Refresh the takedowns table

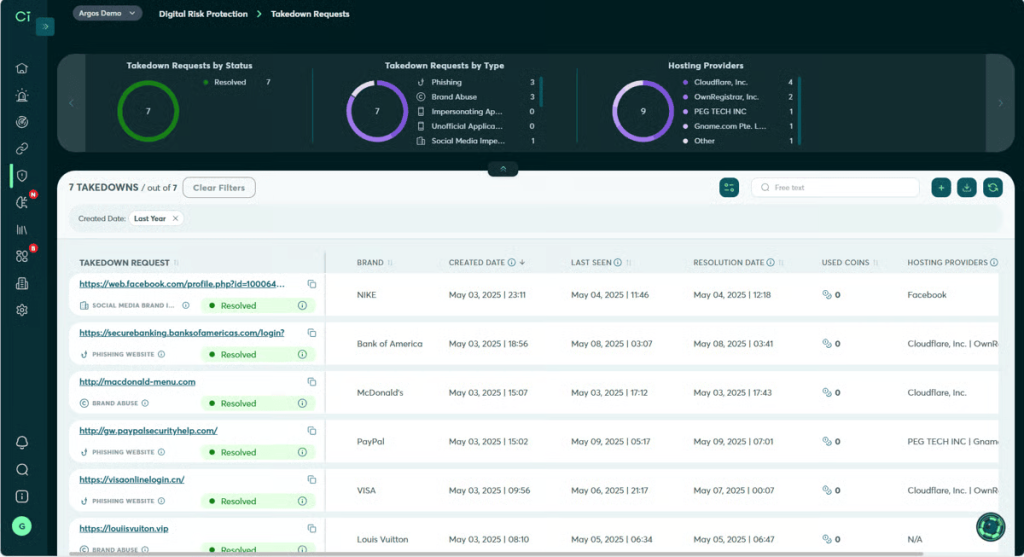click(x=993, y=187)
